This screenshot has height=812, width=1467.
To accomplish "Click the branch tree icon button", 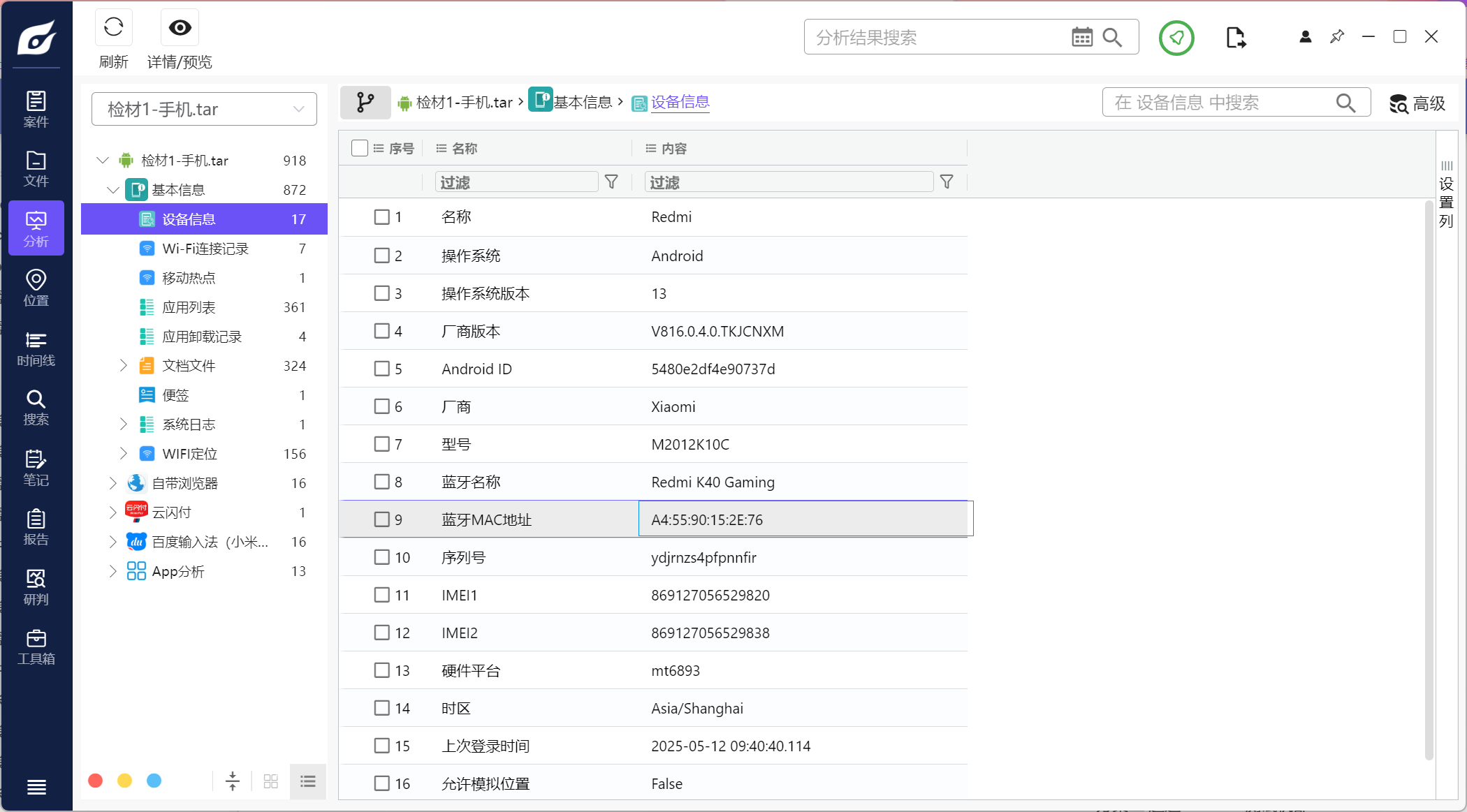I will [x=365, y=103].
